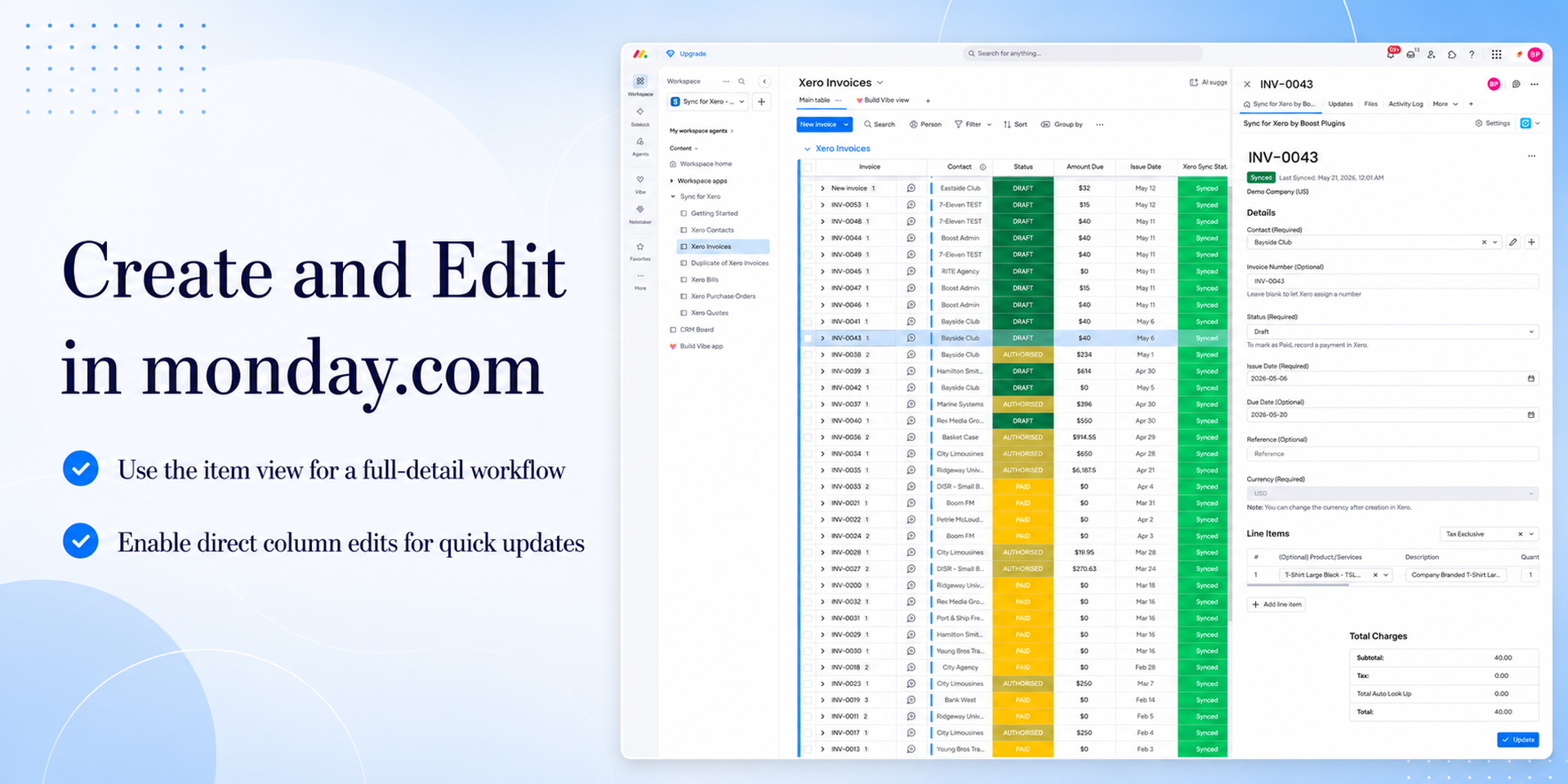Switch to the Build Vibe view tab
Viewport: 1568px width, 784px height.
[883, 100]
